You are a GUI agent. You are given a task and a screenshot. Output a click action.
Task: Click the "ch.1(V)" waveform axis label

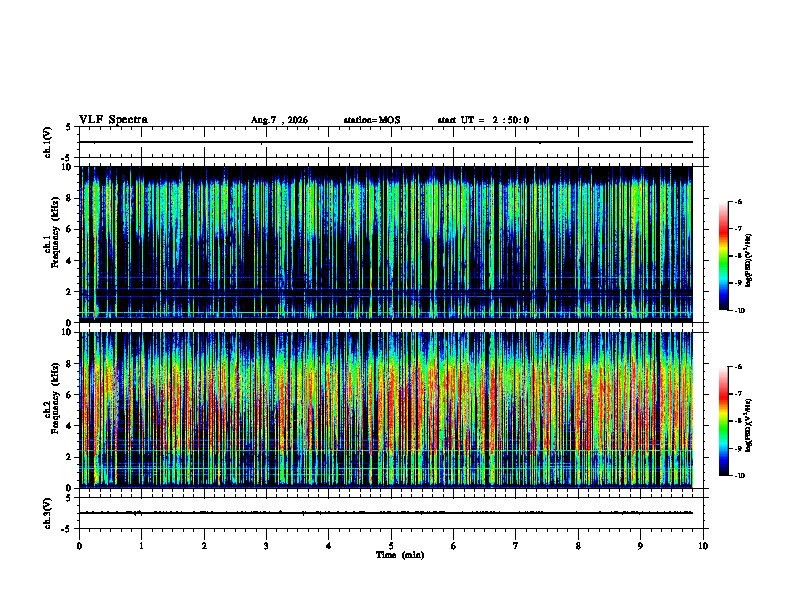(x=48, y=142)
